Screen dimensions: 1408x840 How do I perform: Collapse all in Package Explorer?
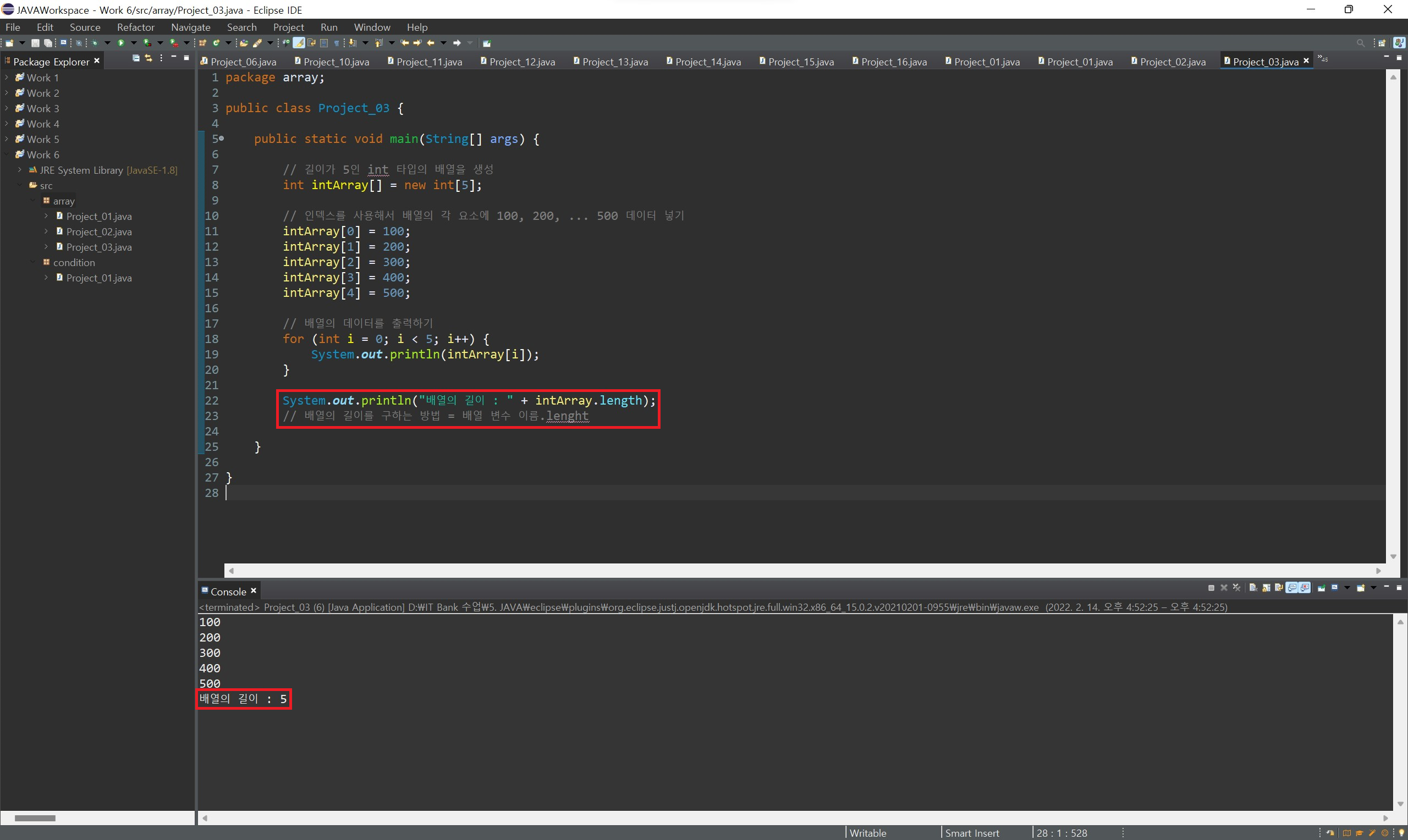click(136, 58)
